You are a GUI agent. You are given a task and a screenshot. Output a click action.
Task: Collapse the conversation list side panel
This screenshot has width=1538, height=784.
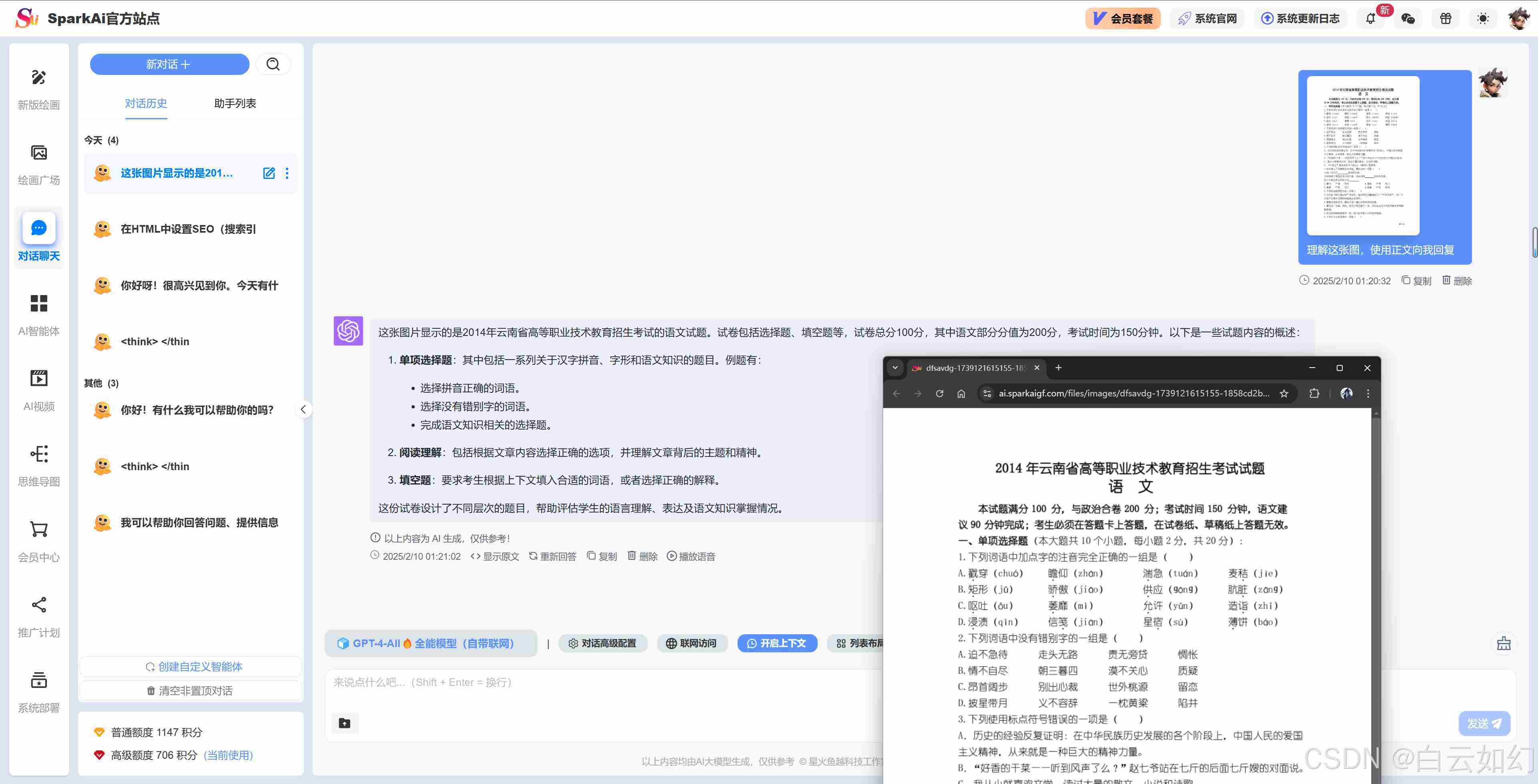[x=303, y=409]
